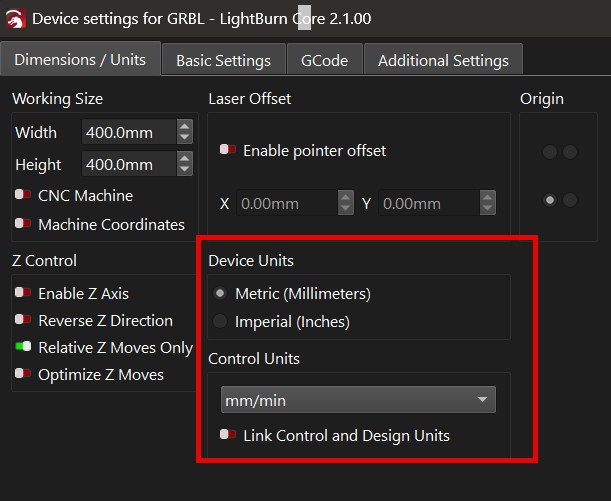Decrease Width with the down arrow
The height and width of the screenshot is (501, 611).
point(185,138)
